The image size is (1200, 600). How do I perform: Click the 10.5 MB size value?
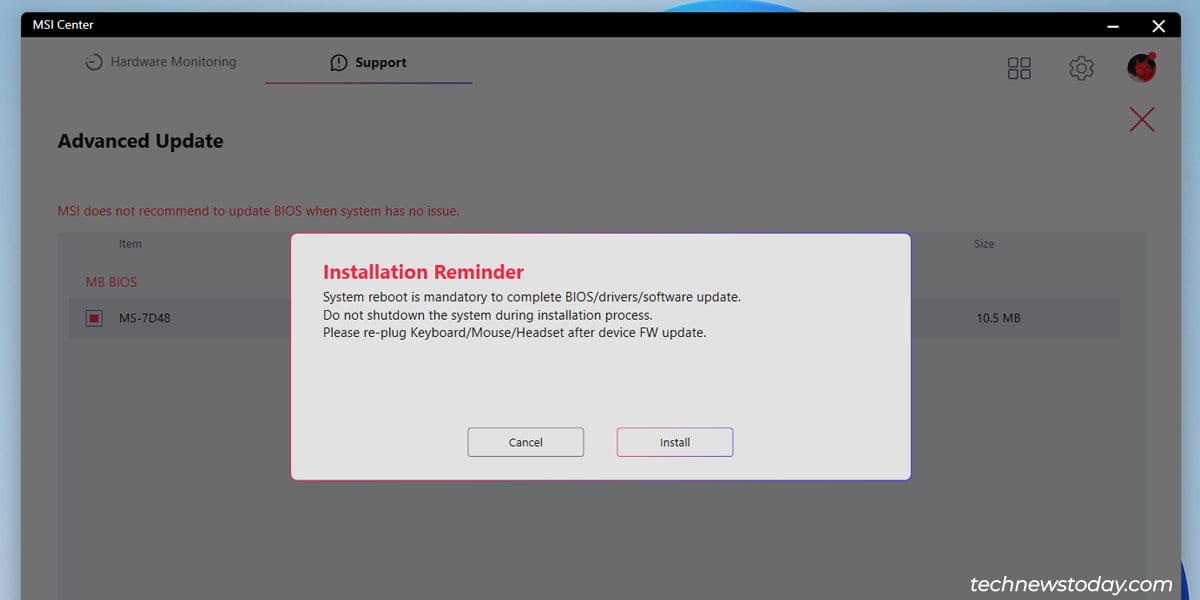(998, 318)
